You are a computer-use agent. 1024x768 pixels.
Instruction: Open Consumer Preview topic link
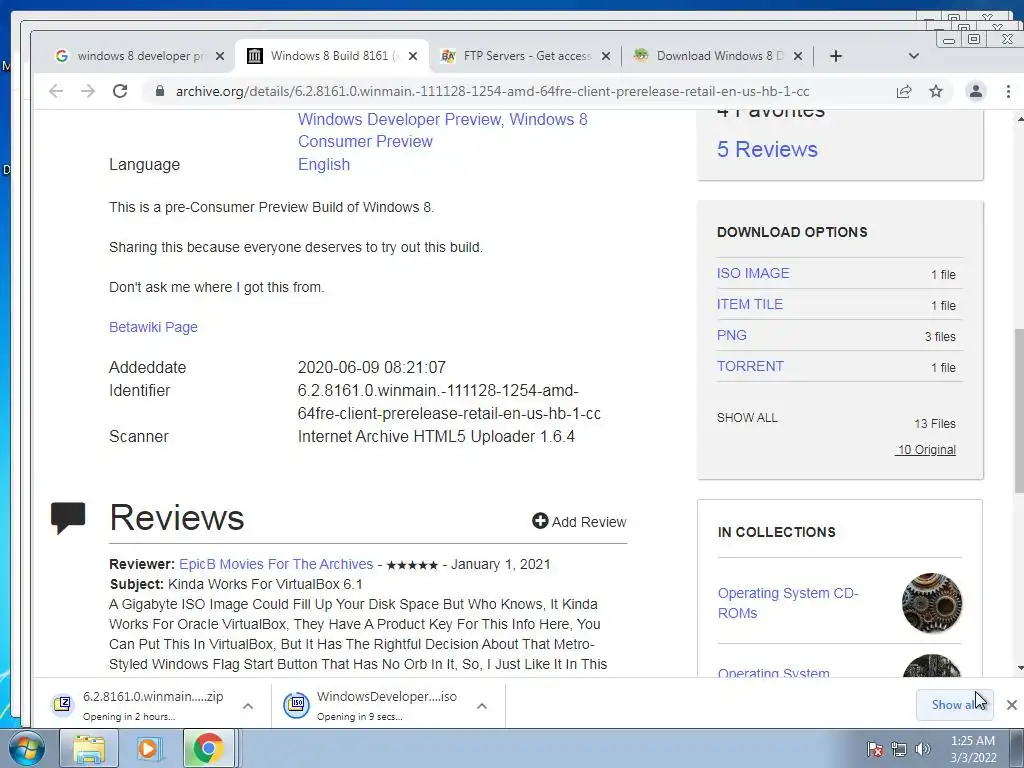pyautogui.click(x=365, y=142)
